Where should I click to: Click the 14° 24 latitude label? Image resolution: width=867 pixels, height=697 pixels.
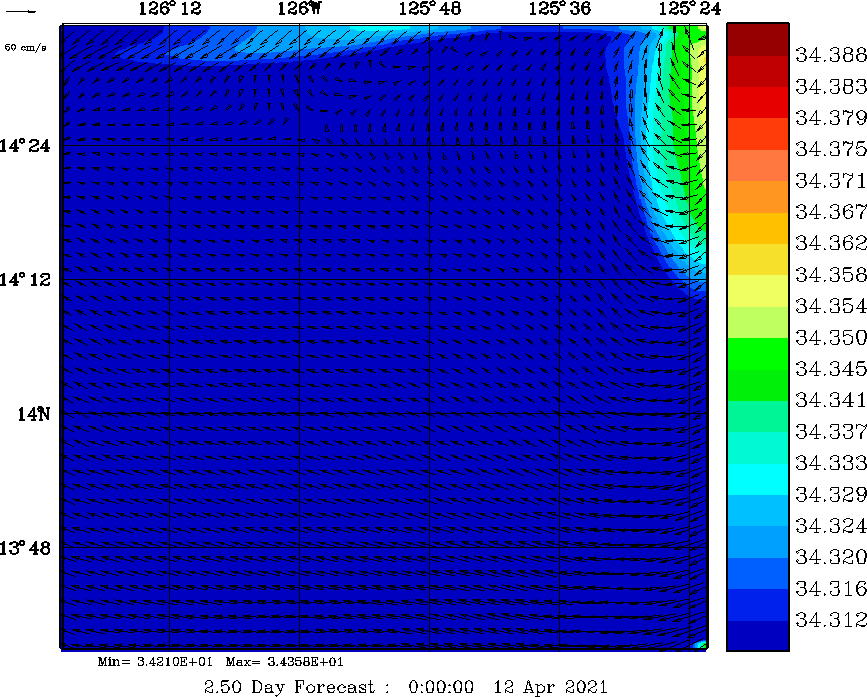click(25, 146)
